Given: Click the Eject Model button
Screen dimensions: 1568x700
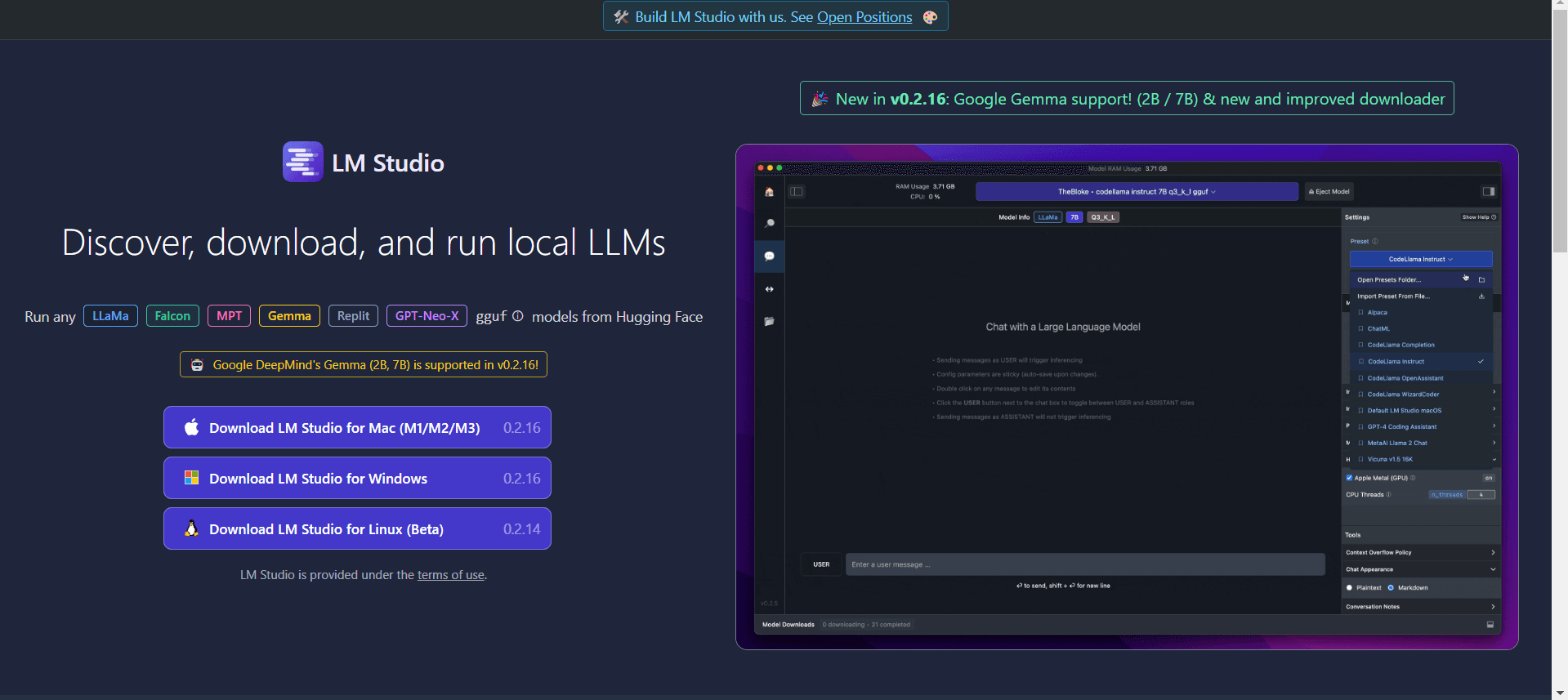Looking at the screenshot, I should [1329, 191].
